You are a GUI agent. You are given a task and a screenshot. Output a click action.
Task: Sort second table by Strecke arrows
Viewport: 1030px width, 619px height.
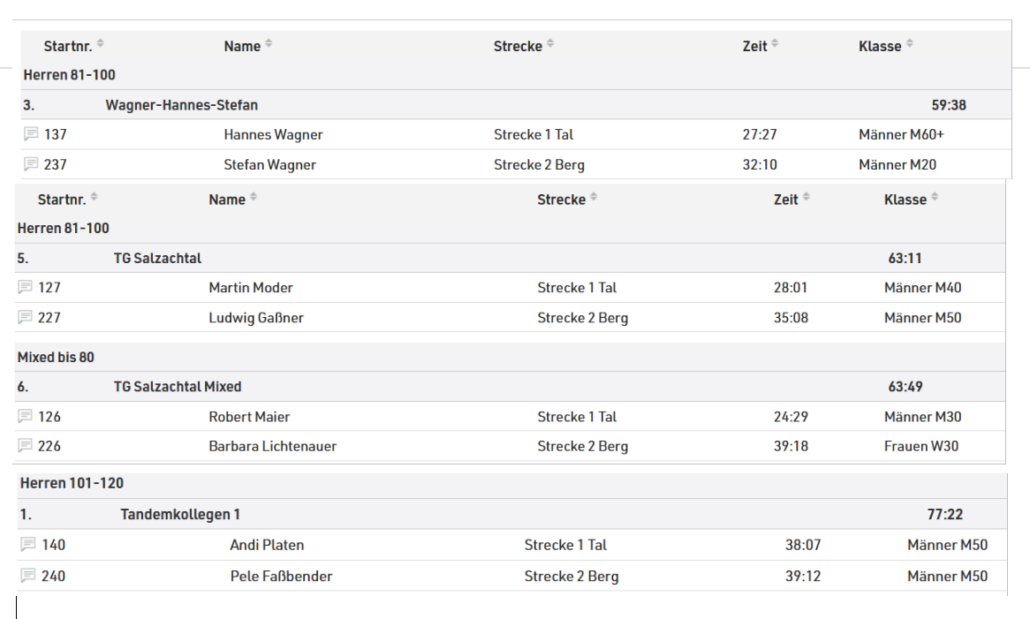point(594,196)
